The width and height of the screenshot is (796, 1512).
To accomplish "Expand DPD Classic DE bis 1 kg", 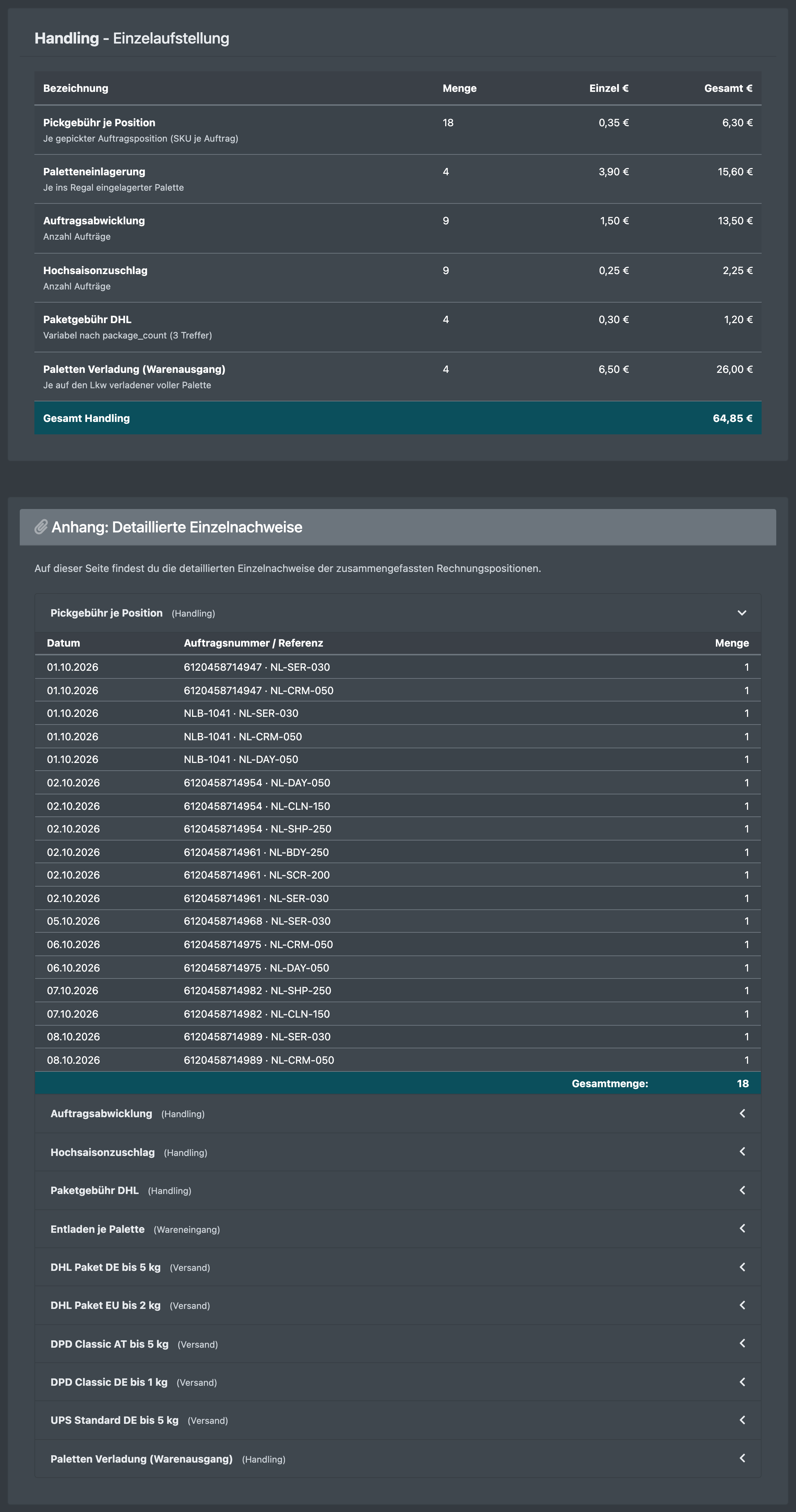I will pos(398,1382).
